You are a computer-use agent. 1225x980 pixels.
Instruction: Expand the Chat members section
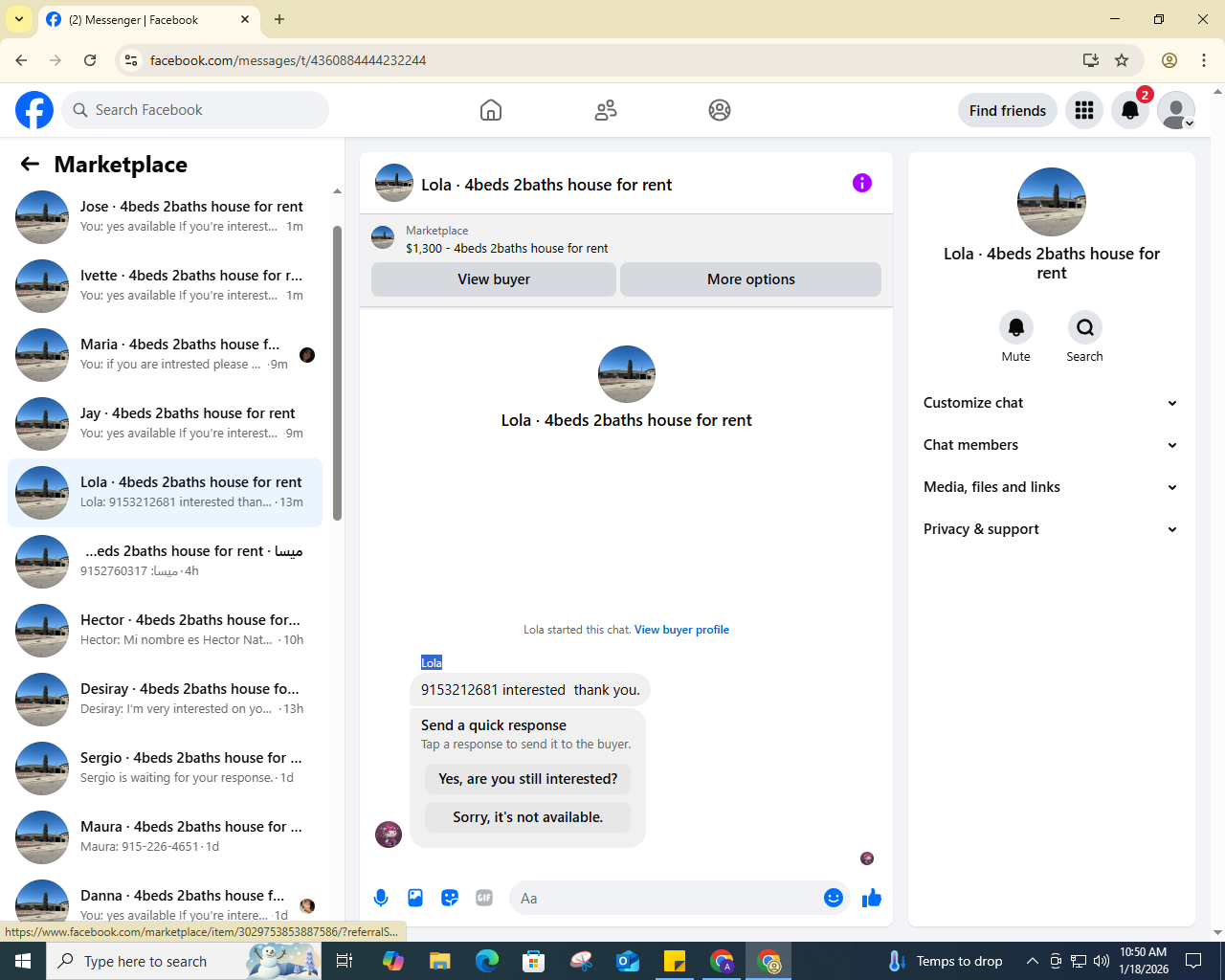click(1051, 445)
